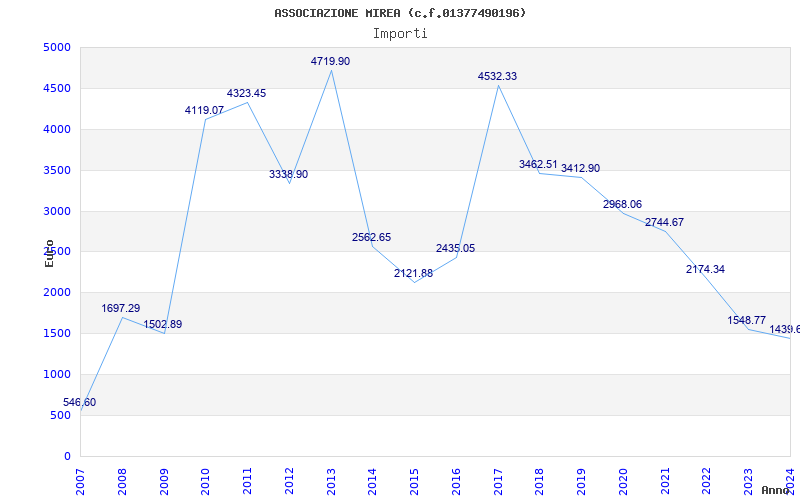
Task: Click the Importi subtitle
Action: pos(400,34)
